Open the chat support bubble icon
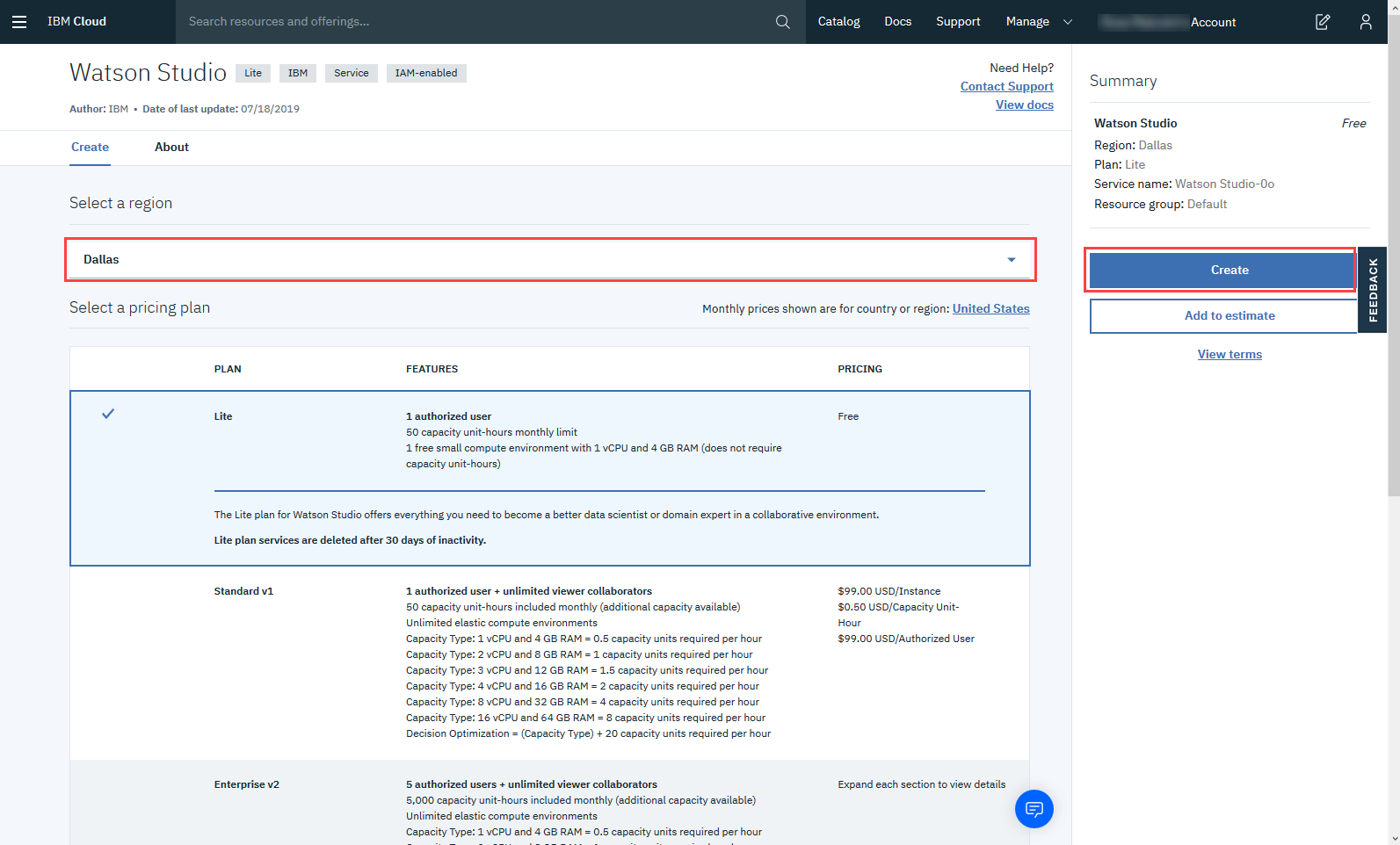The width and height of the screenshot is (1400, 845). coord(1034,809)
